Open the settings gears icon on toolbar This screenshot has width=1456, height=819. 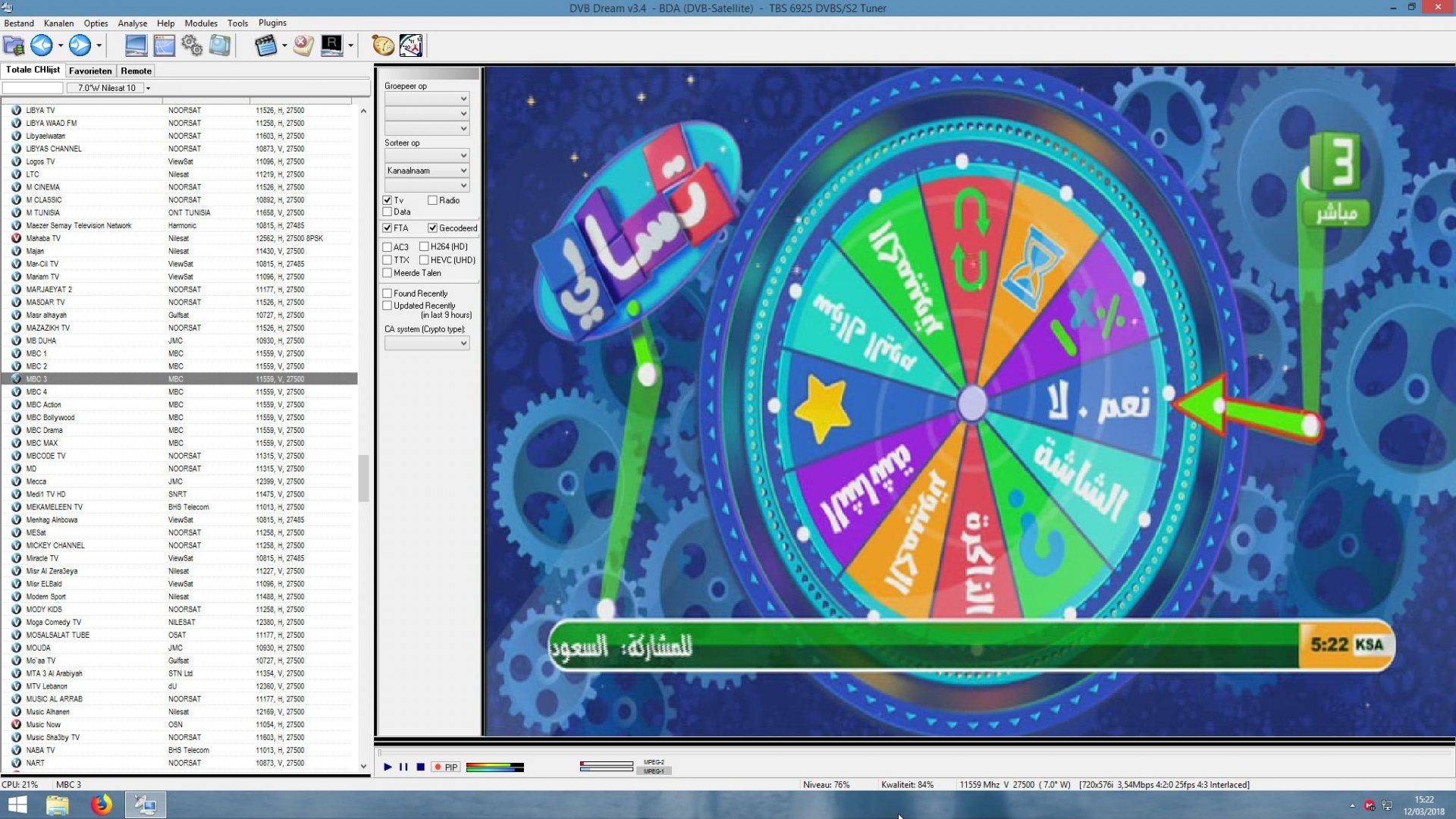192,45
